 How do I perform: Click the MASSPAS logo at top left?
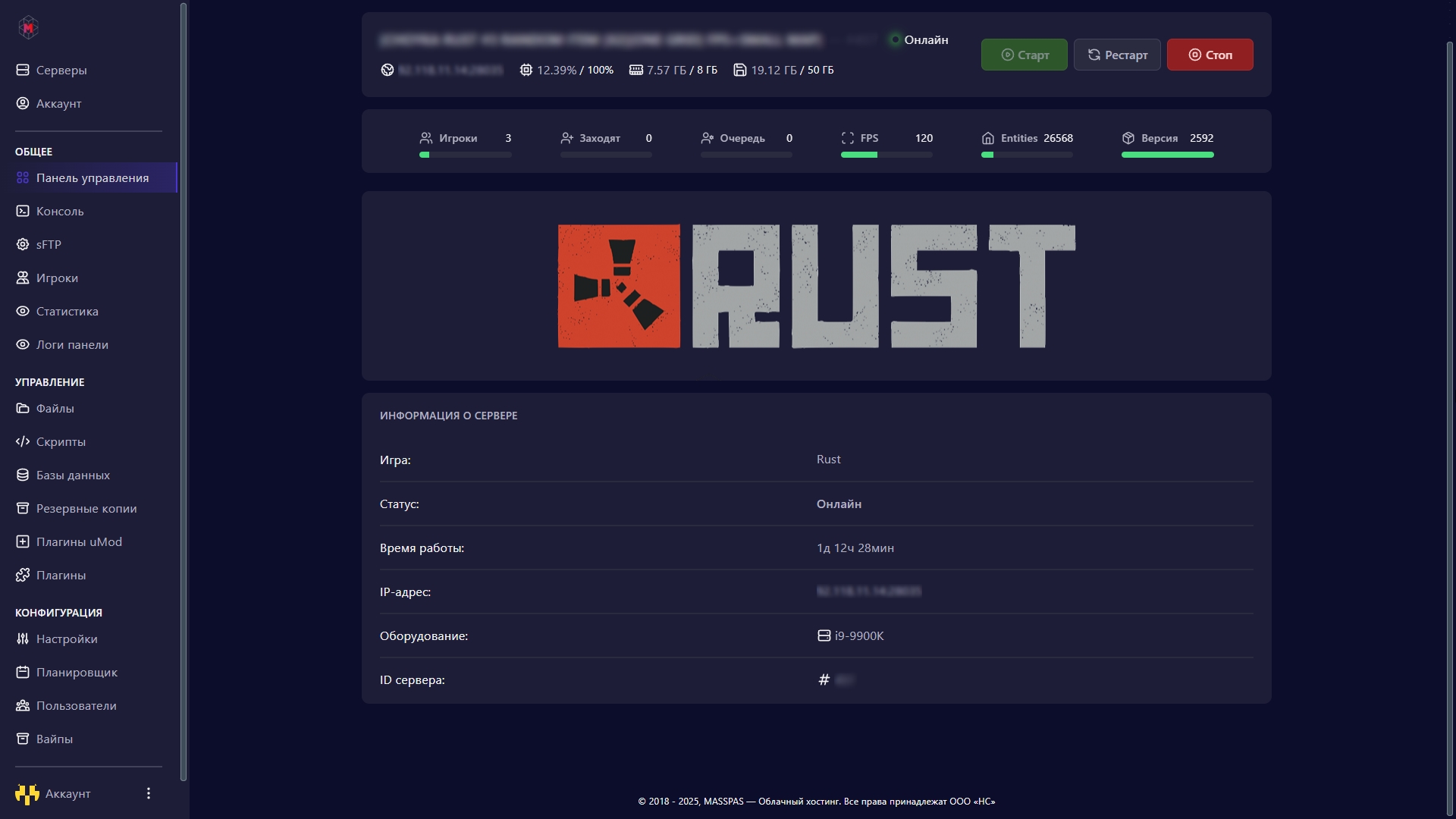(28, 27)
